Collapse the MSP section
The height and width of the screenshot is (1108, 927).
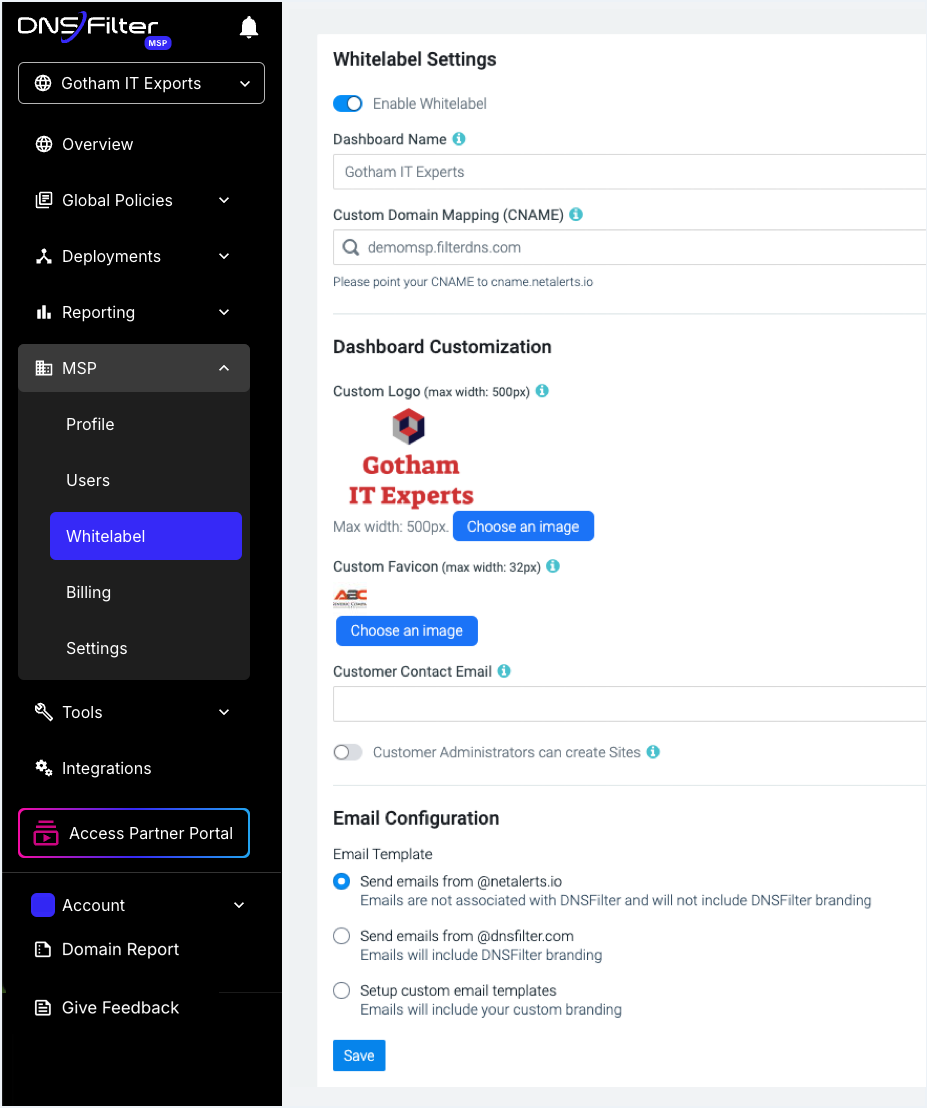[x=134, y=368]
